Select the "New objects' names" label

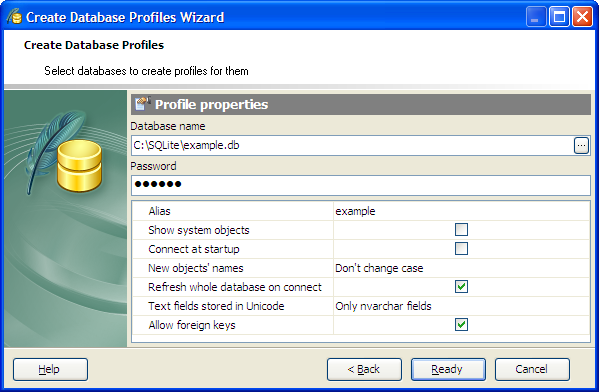(196, 268)
